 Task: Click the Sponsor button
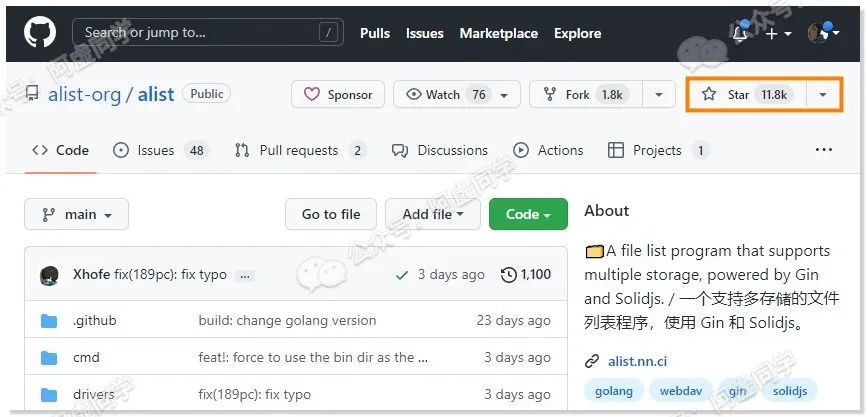[x=338, y=94]
